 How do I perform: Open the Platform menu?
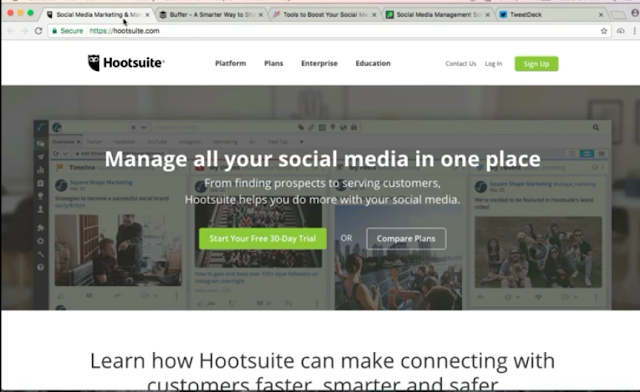tap(231, 63)
